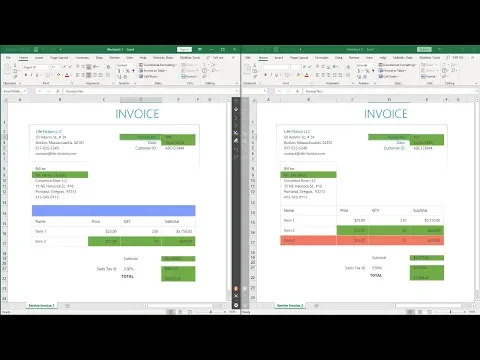
Task: Open Data tab in right window
Action: pyautogui.click(x=339, y=58)
